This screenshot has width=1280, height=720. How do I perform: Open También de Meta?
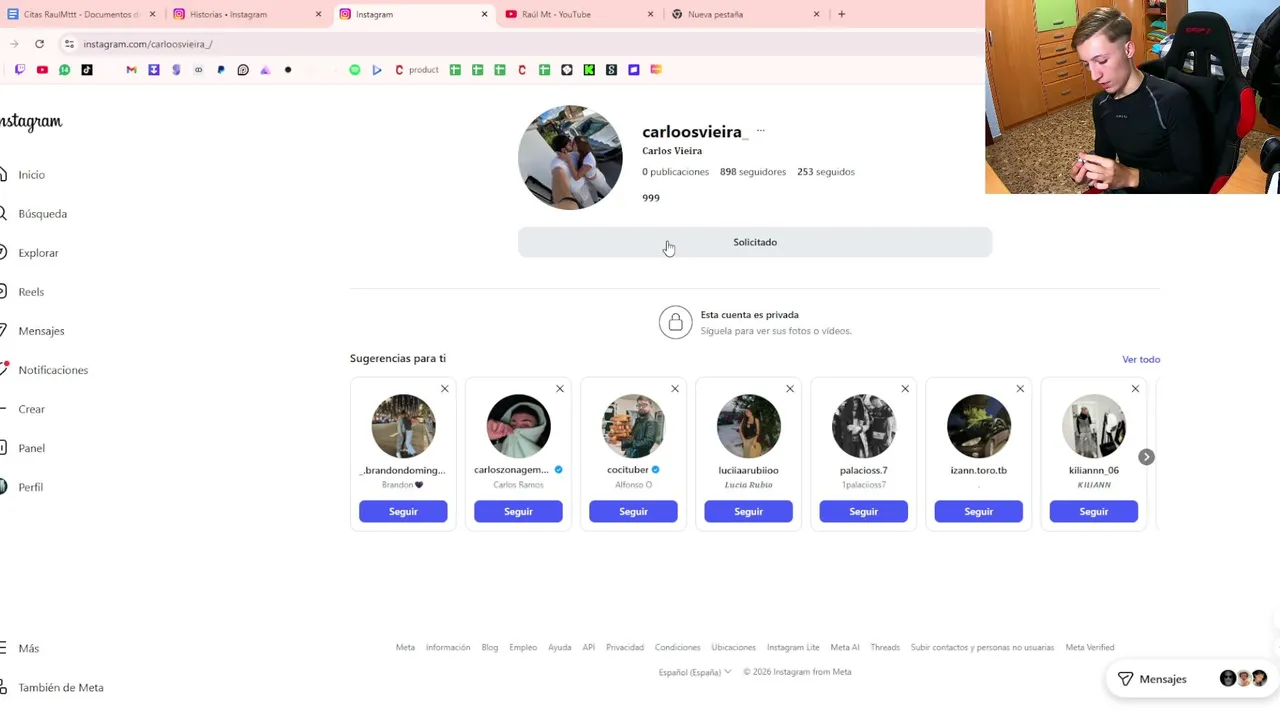pyautogui.click(x=52, y=687)
